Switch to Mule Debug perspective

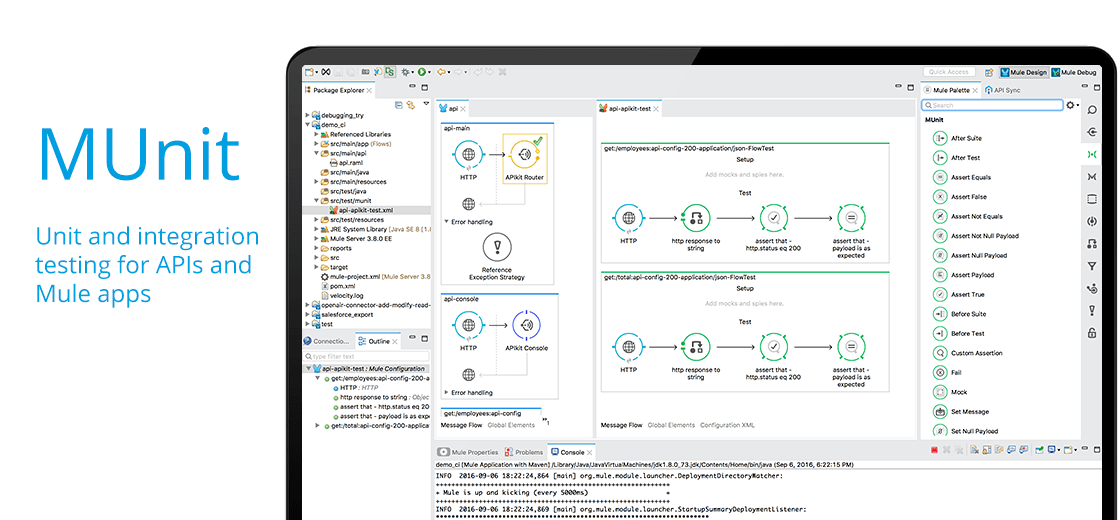[1073, 72]
